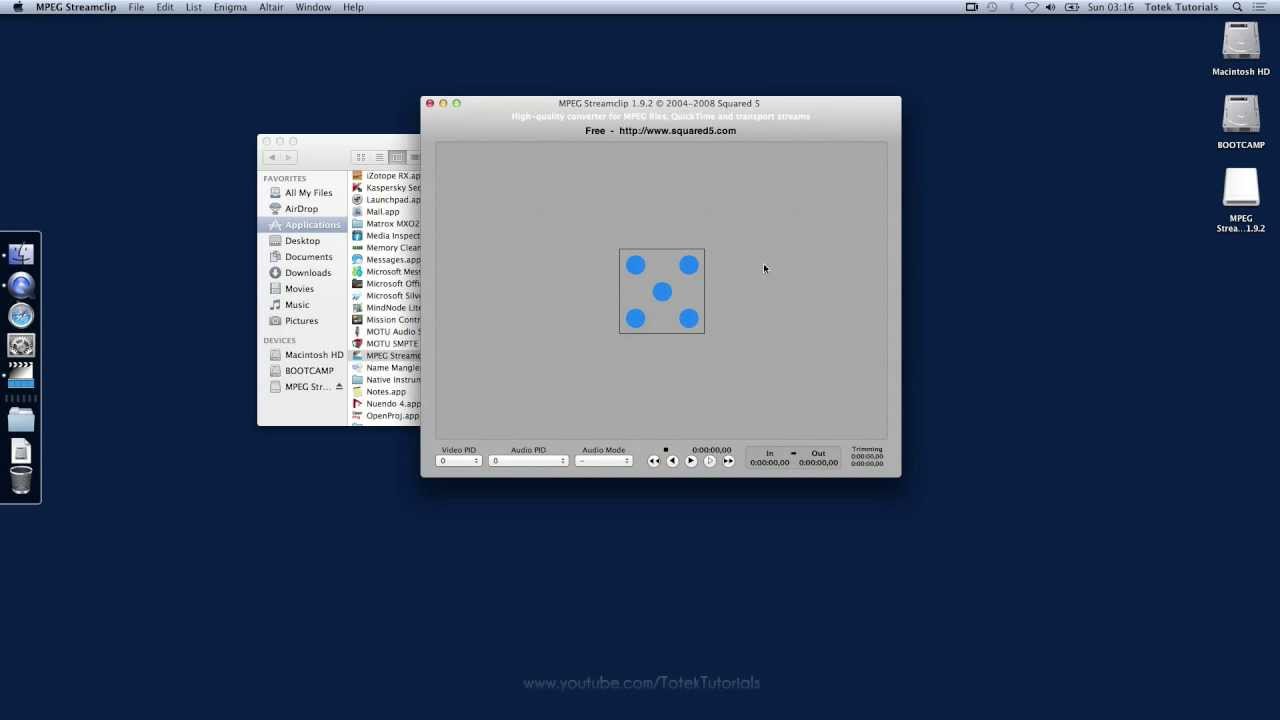Open Finder from the Dock

click(21, 254)
